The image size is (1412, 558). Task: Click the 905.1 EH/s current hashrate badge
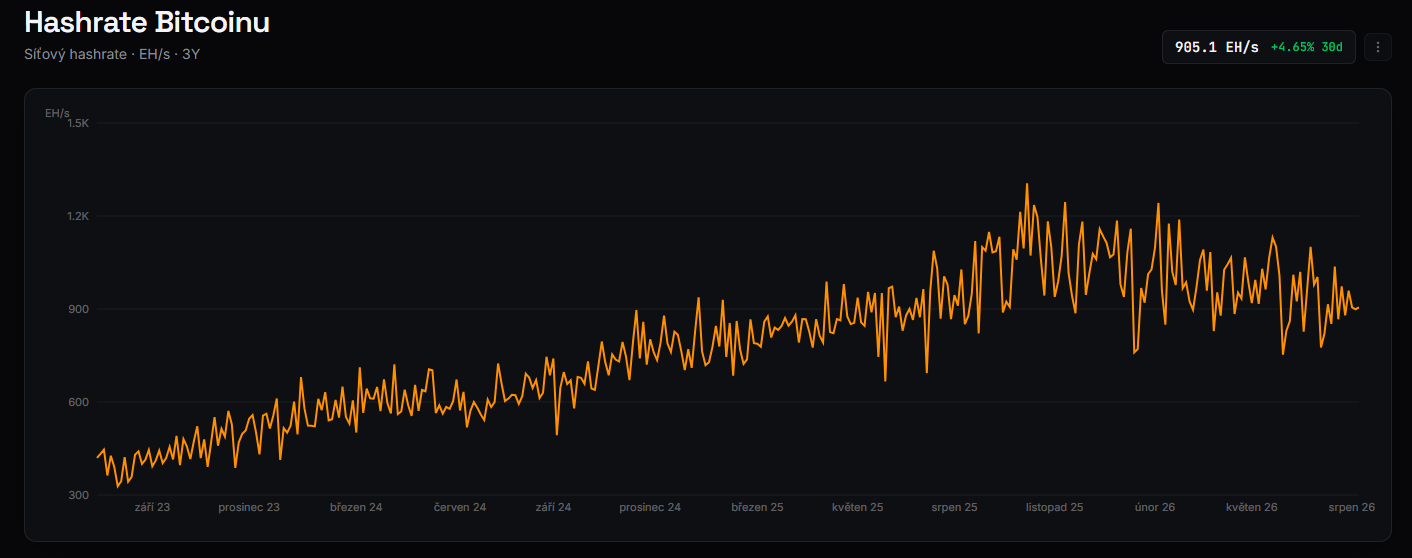(x=1259, y=47)
